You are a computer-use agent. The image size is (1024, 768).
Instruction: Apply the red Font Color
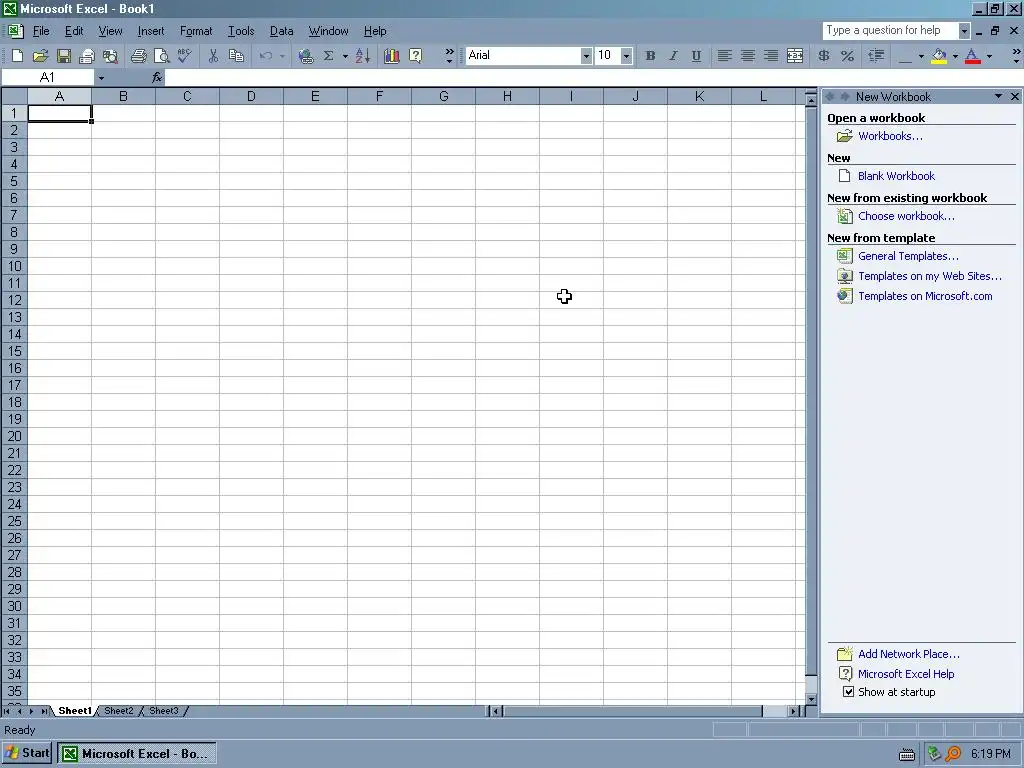tap(972, 56)
